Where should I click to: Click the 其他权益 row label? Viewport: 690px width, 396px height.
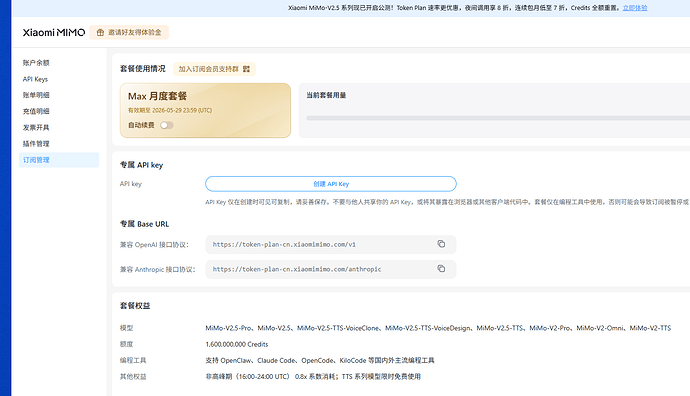133,377
